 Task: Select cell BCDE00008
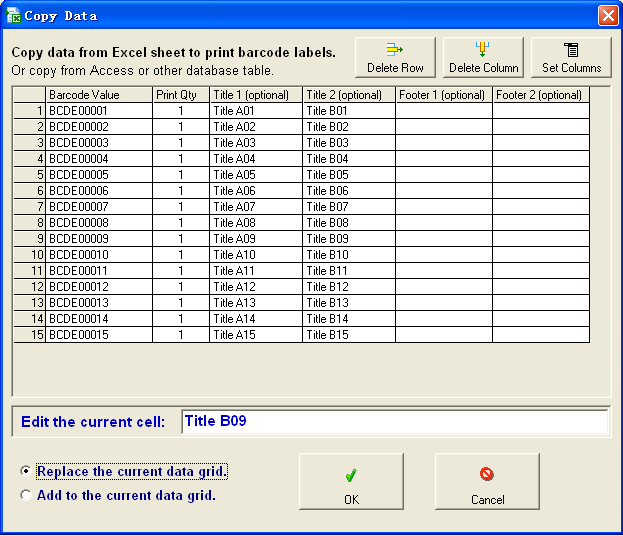pyautogui.click(x=99, y=223)
